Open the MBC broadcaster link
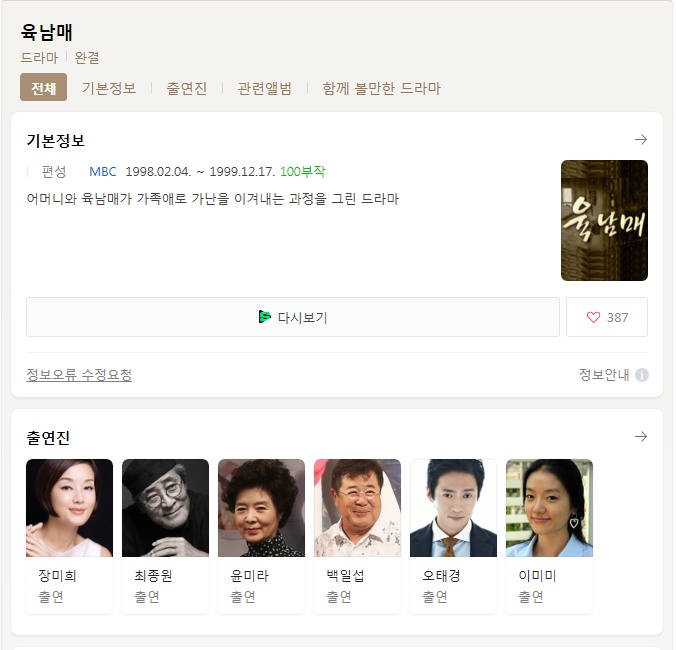 (103, 172)
